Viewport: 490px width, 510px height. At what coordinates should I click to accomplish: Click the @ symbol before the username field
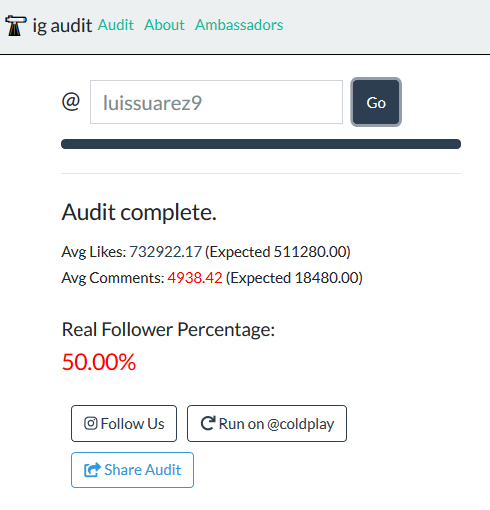(x=71, y=101)
